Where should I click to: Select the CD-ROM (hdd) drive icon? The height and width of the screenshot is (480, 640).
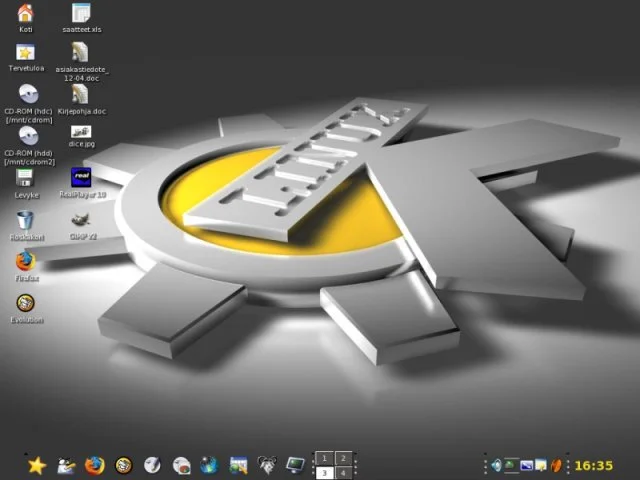point(27,136)
